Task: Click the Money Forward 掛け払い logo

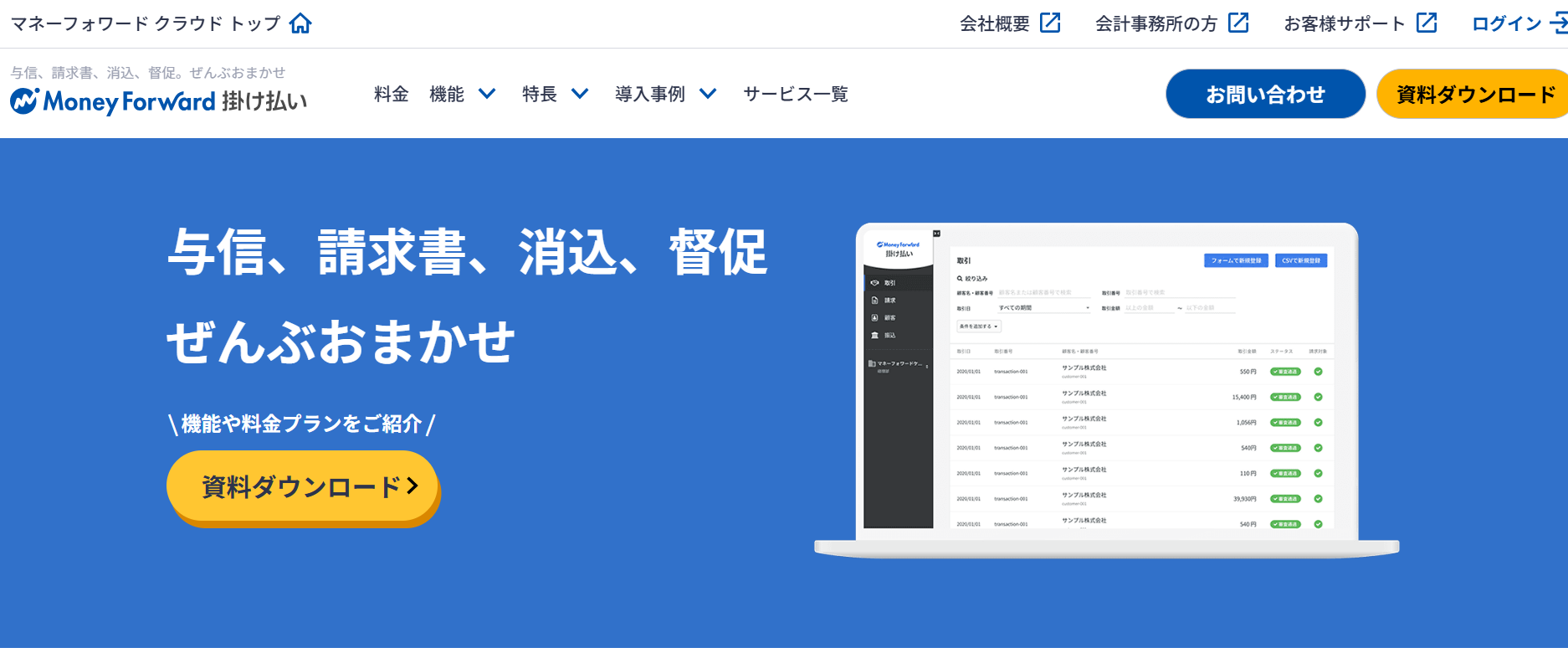Action: click(x=159, y=101)
